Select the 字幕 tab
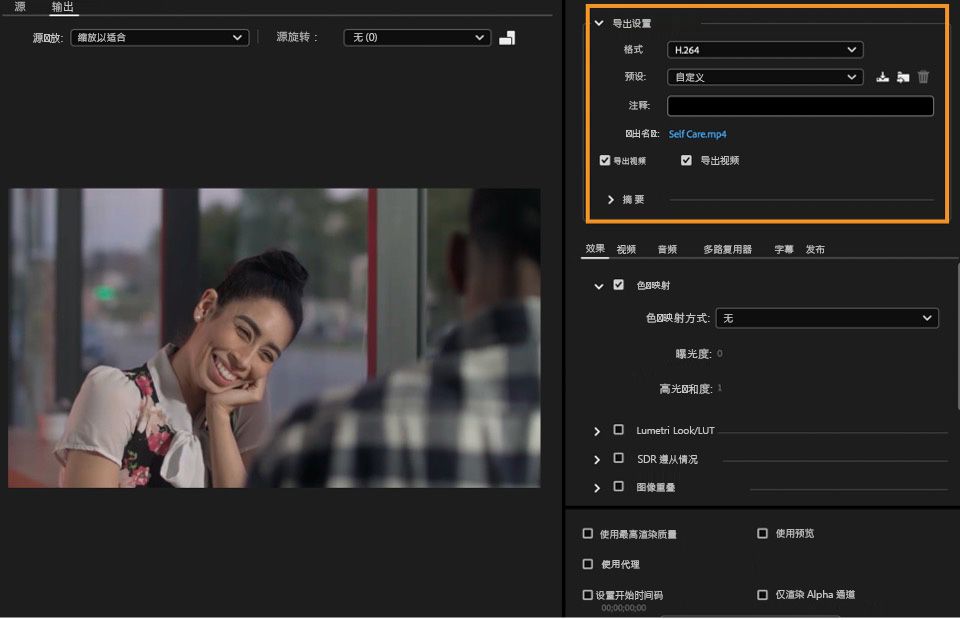 coord(784,249)
